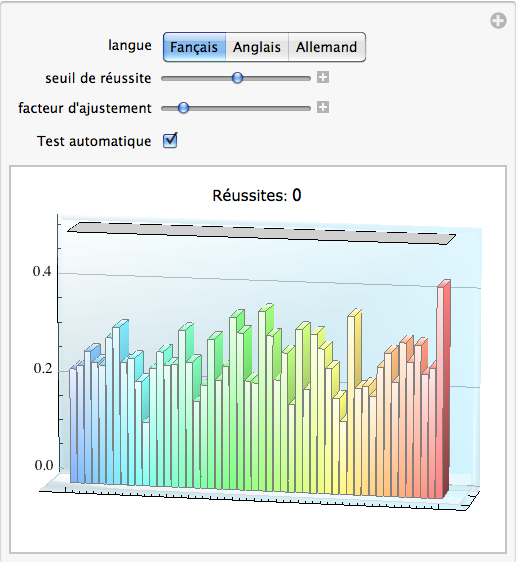Click the 0.0 axis label
The image size is (516, 562).
44,465
